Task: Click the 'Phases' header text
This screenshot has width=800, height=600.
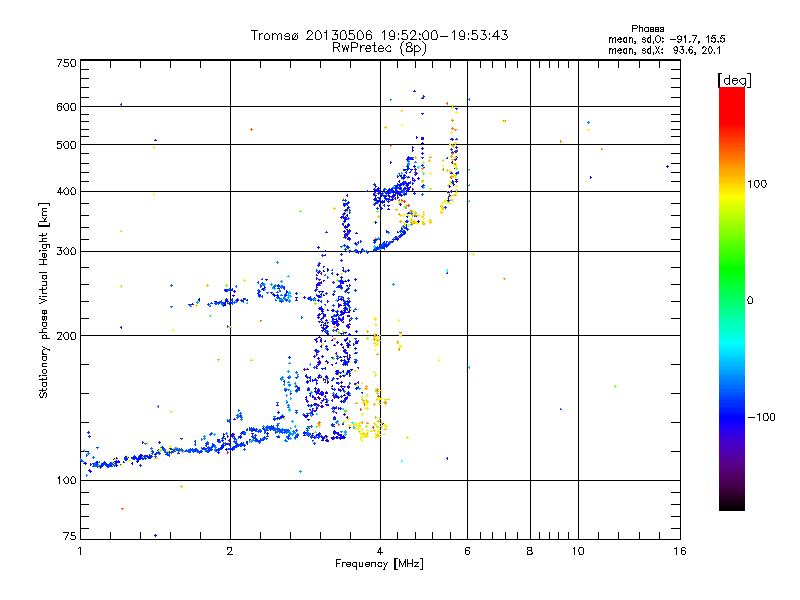Action: point(647,29)
